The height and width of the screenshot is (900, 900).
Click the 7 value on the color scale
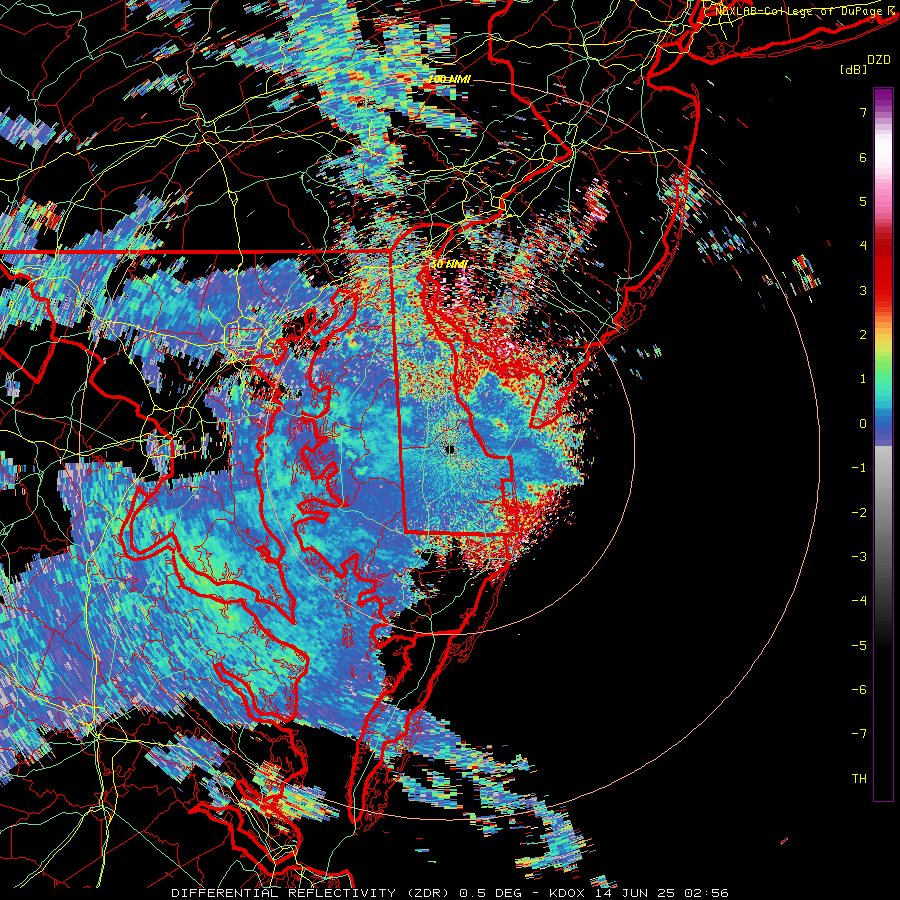click(863, 112)
